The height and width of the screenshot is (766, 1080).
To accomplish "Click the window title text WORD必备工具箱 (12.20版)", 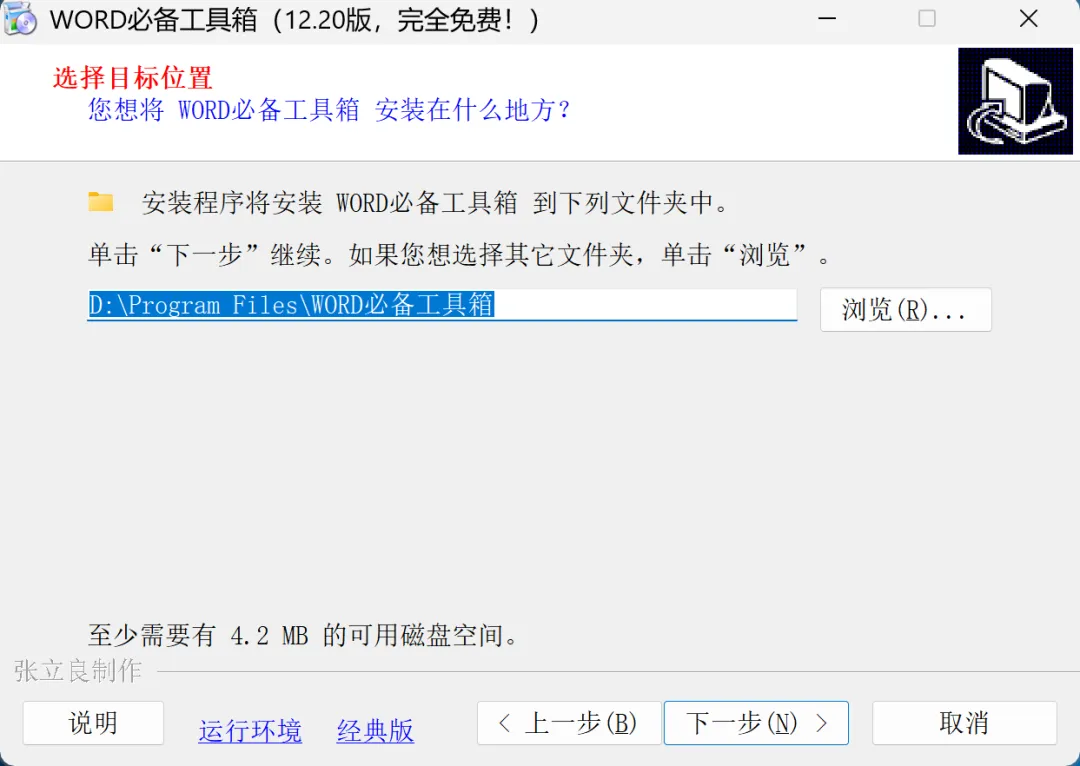I will point(294,20).
